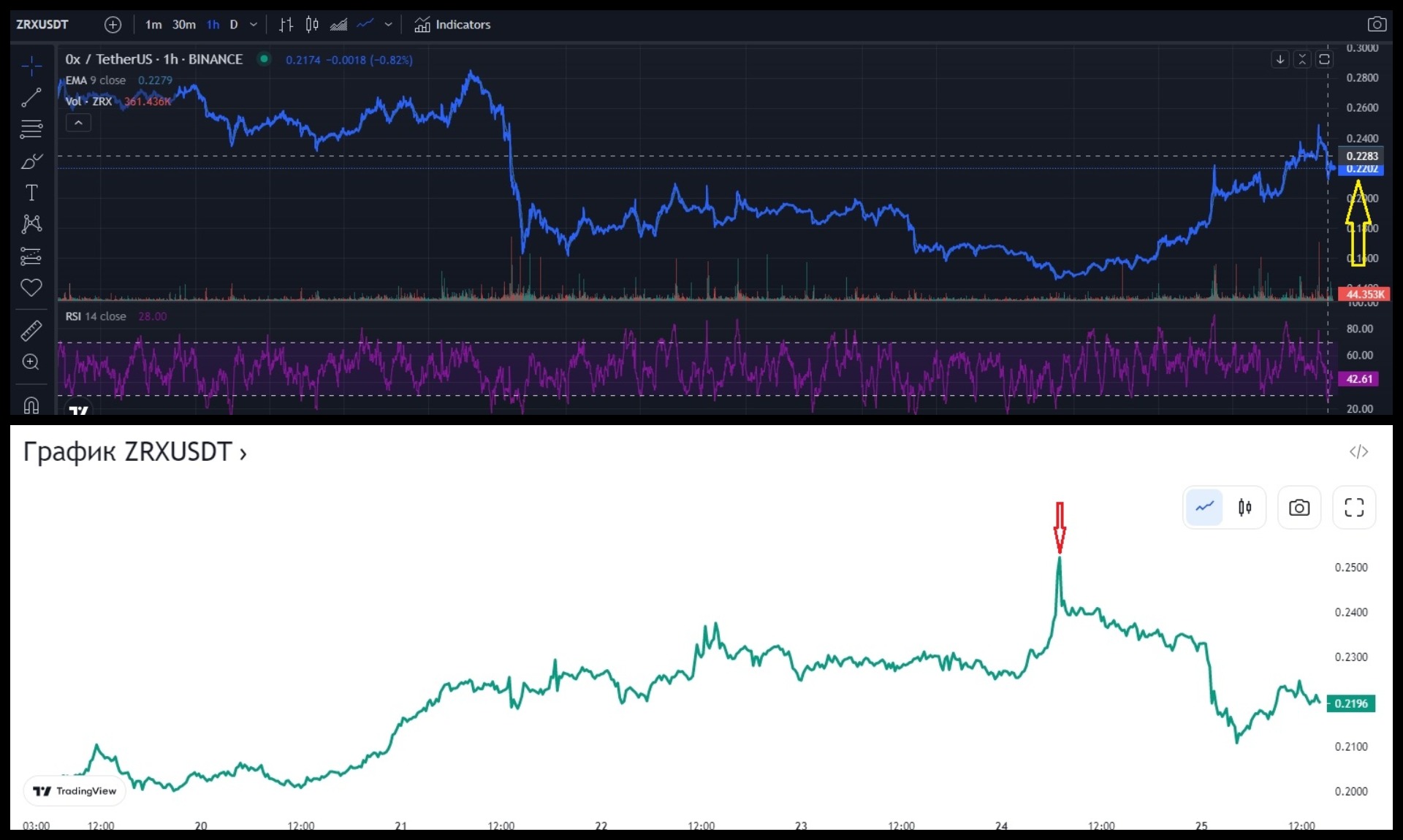The height and width of the screenshot is (840, 1403).
Task: Click the 0.2500 axis value in lower chart
Action: pos(1351,568)
